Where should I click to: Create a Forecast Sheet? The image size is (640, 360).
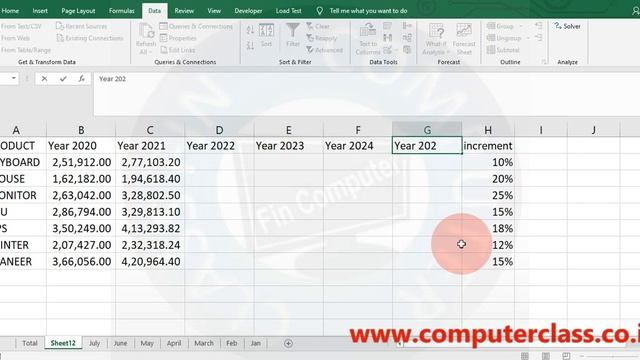click(x=464, y=39)
